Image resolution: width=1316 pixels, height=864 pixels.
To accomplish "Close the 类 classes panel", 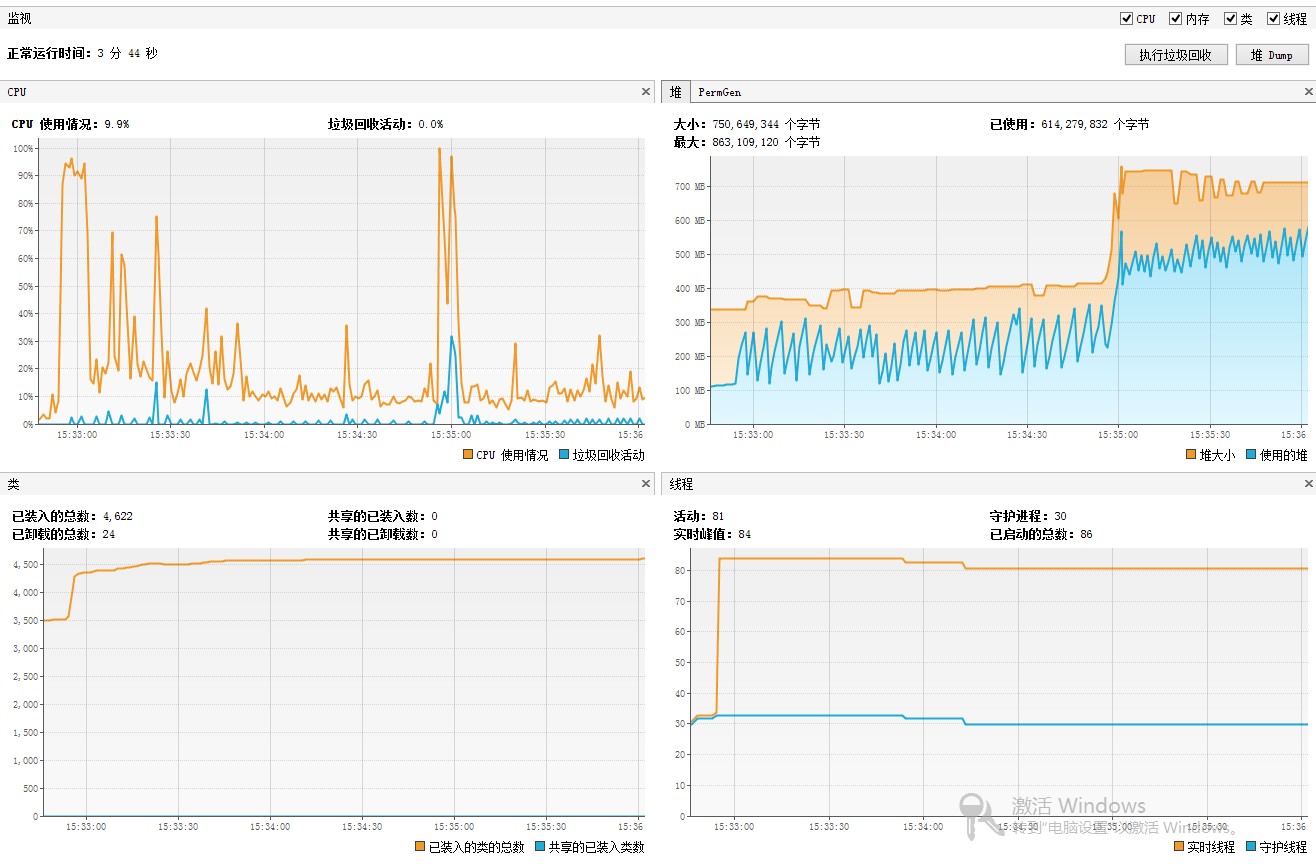I will tap(645, 484).
